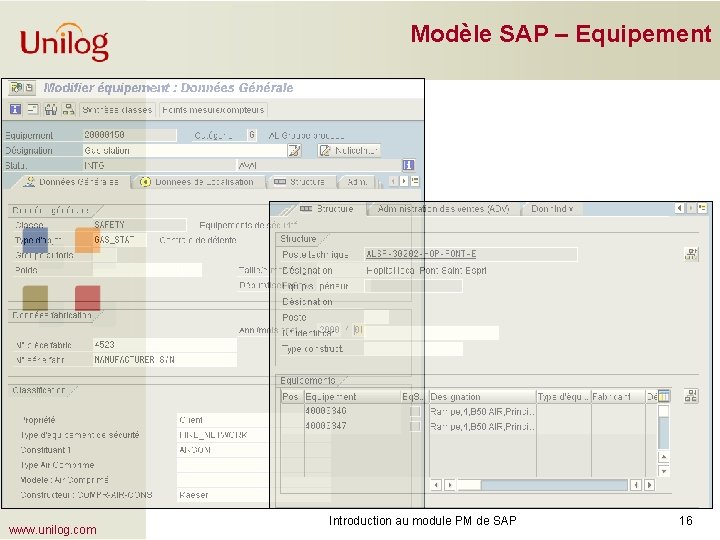Click hierarchy icon beside Poste technique field
Image resolution: width=720 pixels, height=540 pixels.
click(x=692, y=254)
